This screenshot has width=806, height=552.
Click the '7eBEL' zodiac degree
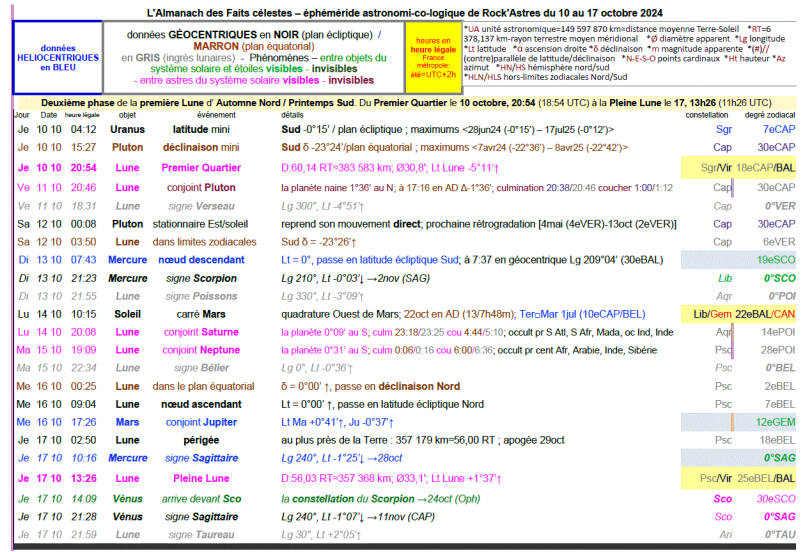point(780,404)
